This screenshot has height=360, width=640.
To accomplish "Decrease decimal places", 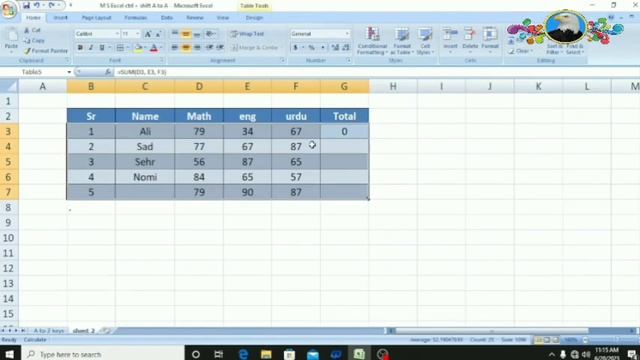I will coord(346,48).
